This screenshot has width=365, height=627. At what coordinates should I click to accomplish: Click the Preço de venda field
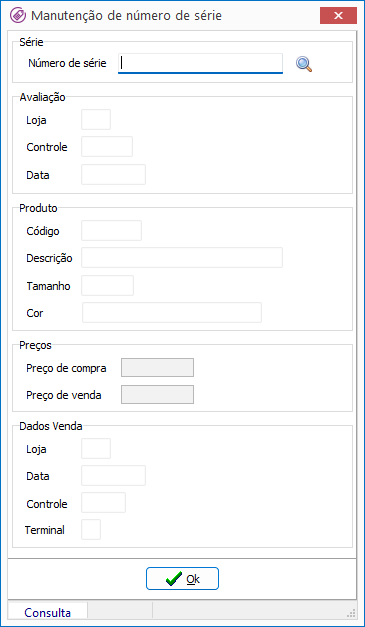pyautogui.click(x=158, y=395)
